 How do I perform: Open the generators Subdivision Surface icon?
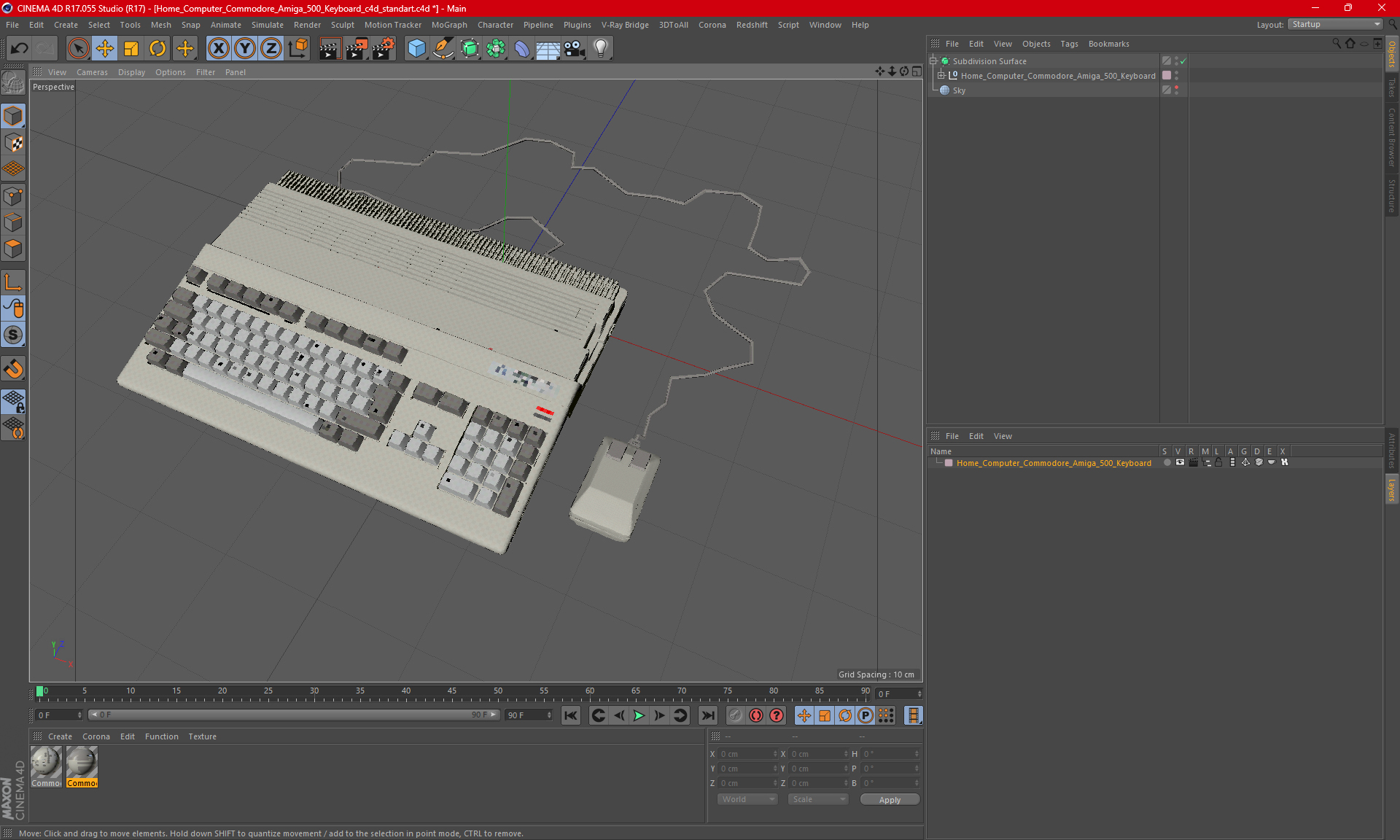click(x=470, y=49)
